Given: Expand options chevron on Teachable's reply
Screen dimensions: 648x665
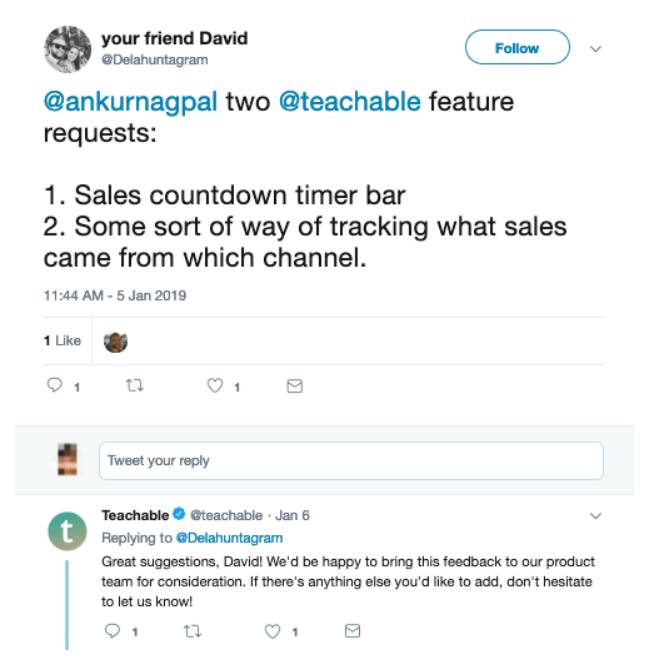Looking at the screenshot, I should point(596,516).
